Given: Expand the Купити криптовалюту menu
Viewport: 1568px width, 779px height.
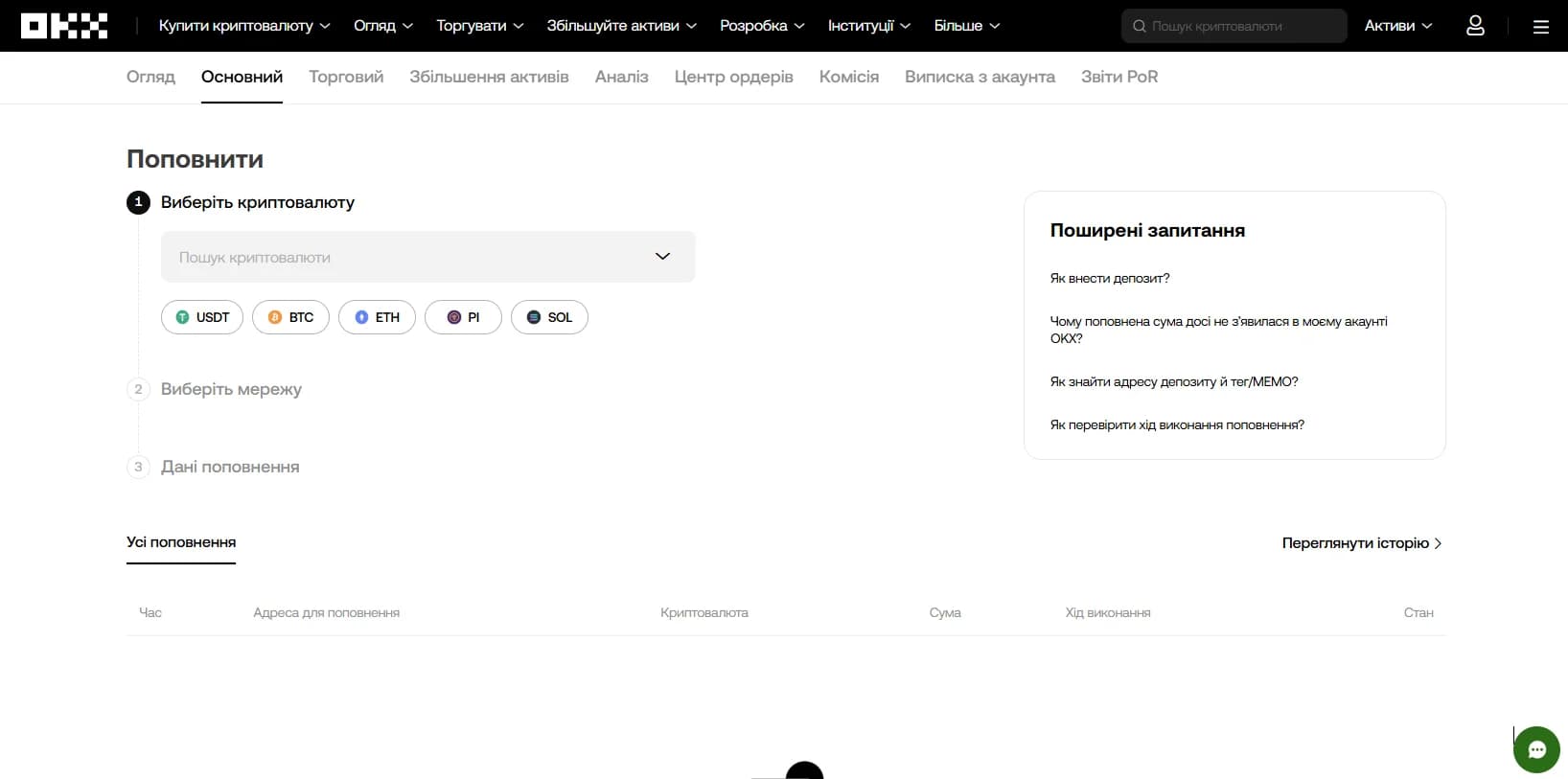Looking at the screenshot, I should pyautogui.click(x=244, y=26).
